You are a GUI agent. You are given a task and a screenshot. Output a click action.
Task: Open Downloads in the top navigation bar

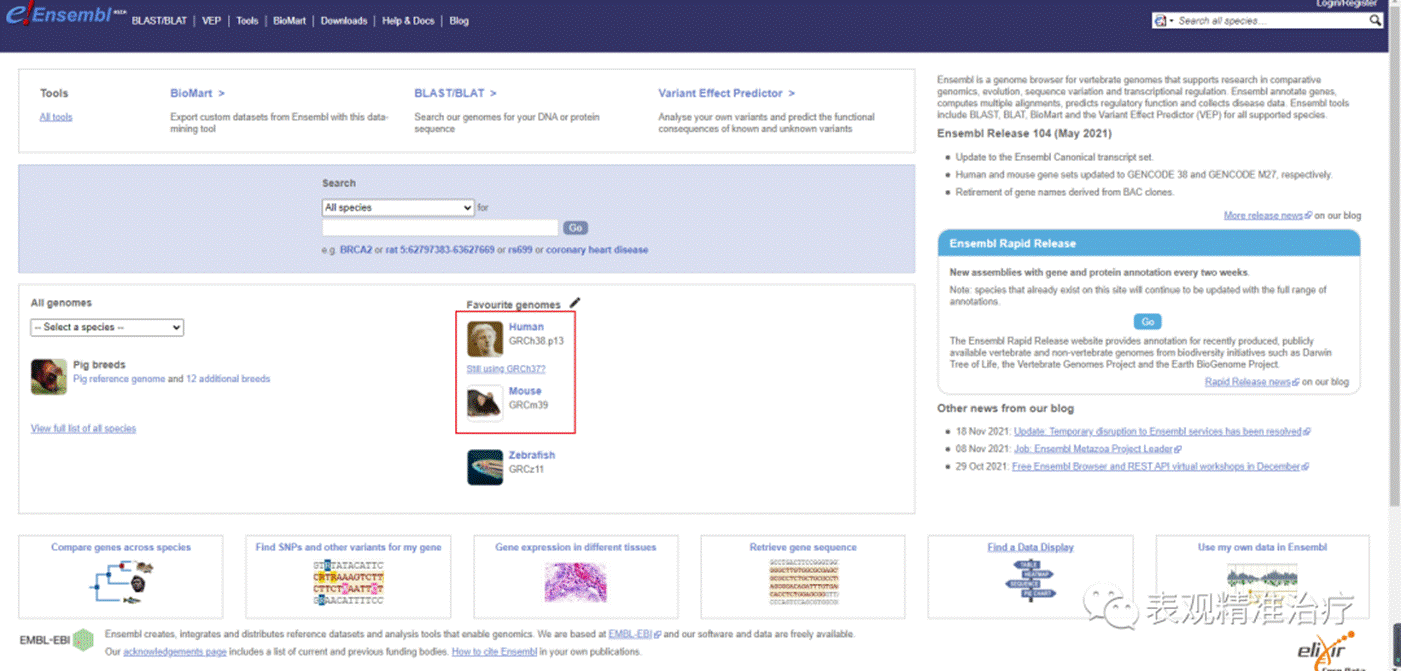[x=344, y=21]
